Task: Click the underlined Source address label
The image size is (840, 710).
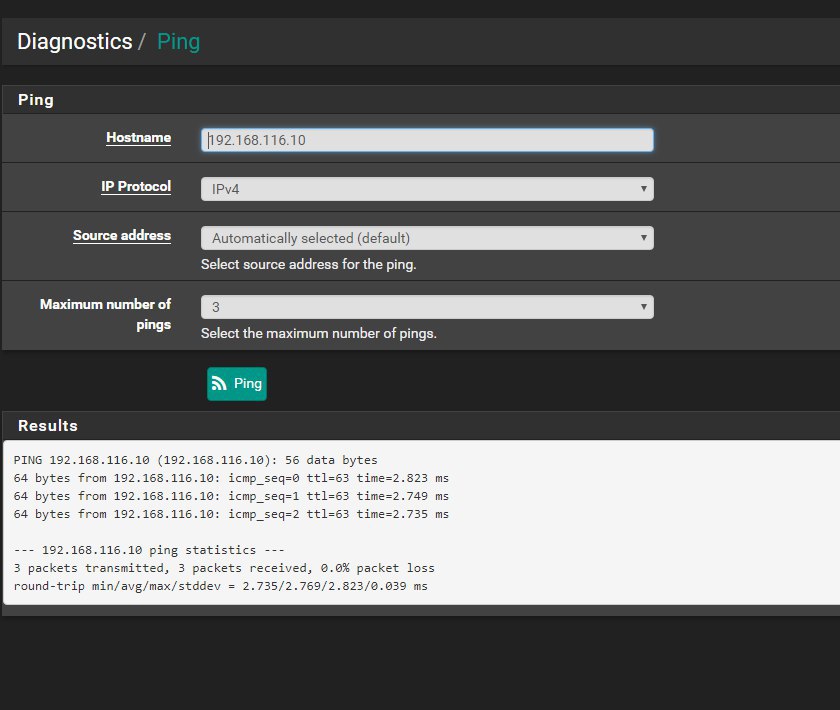Action: tap(122, 235)
